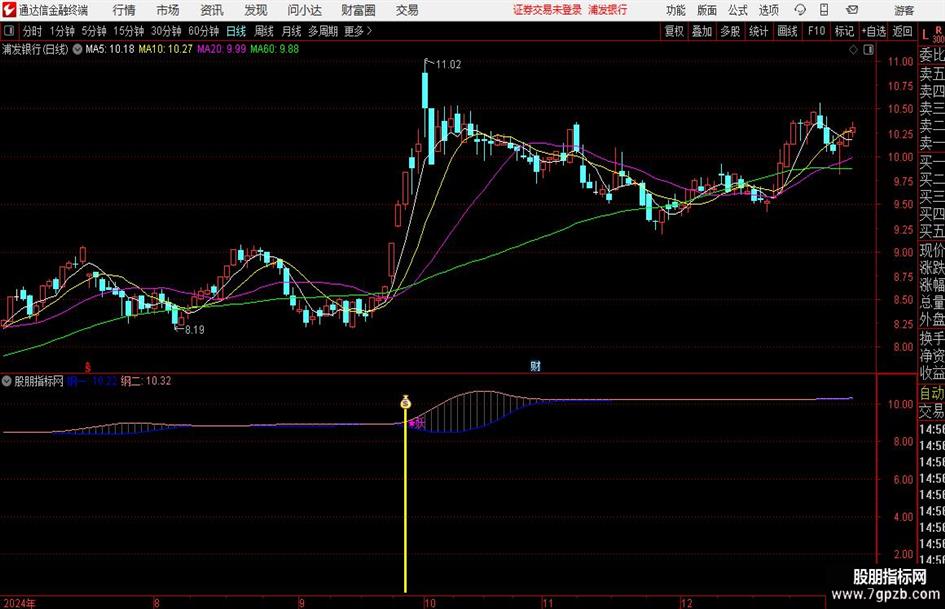The width and height of the screenshot is (945, 609).
Task: Click the 复权 button
Action: (674, 31)
